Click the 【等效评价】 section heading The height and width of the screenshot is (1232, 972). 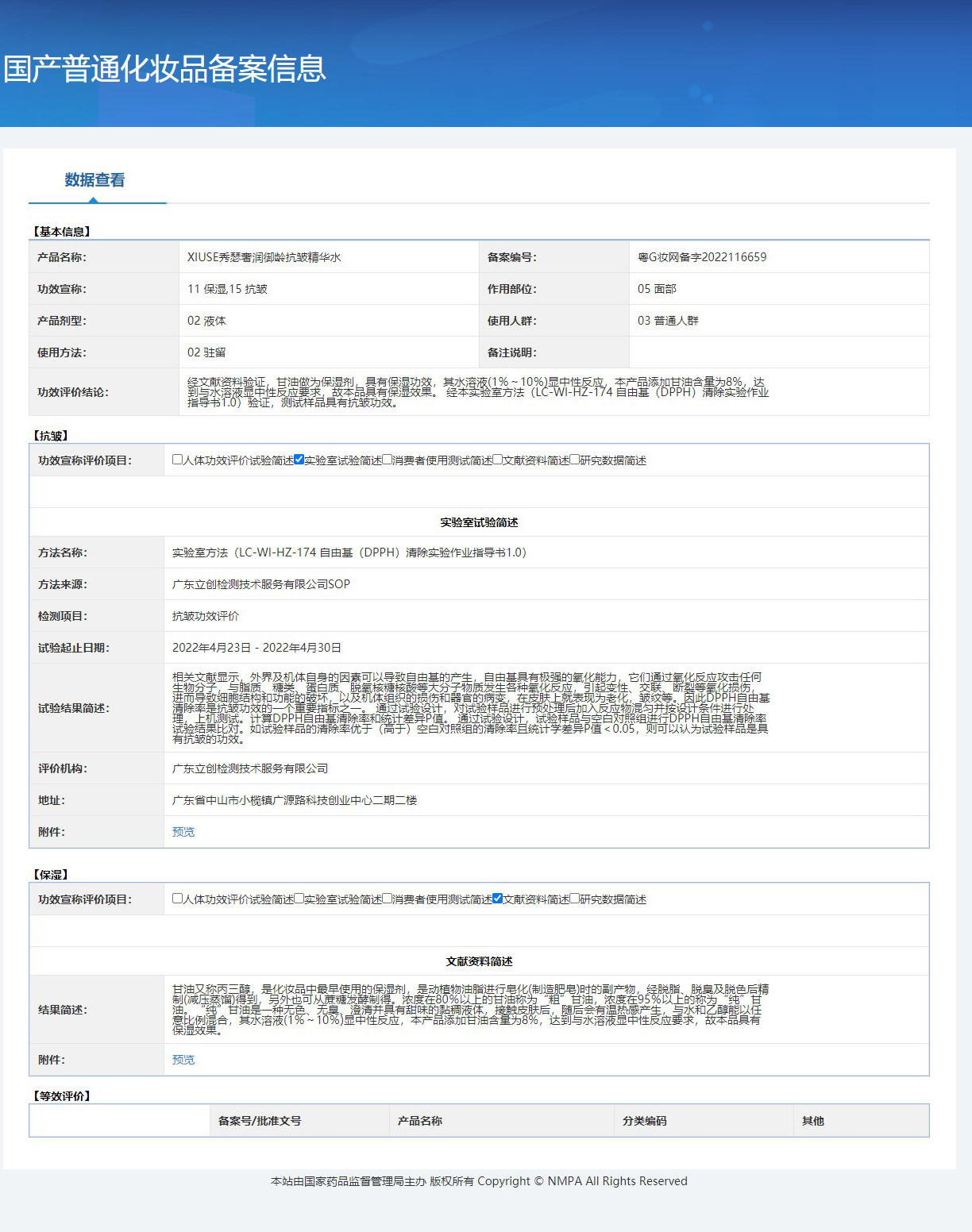[62, 1096]
